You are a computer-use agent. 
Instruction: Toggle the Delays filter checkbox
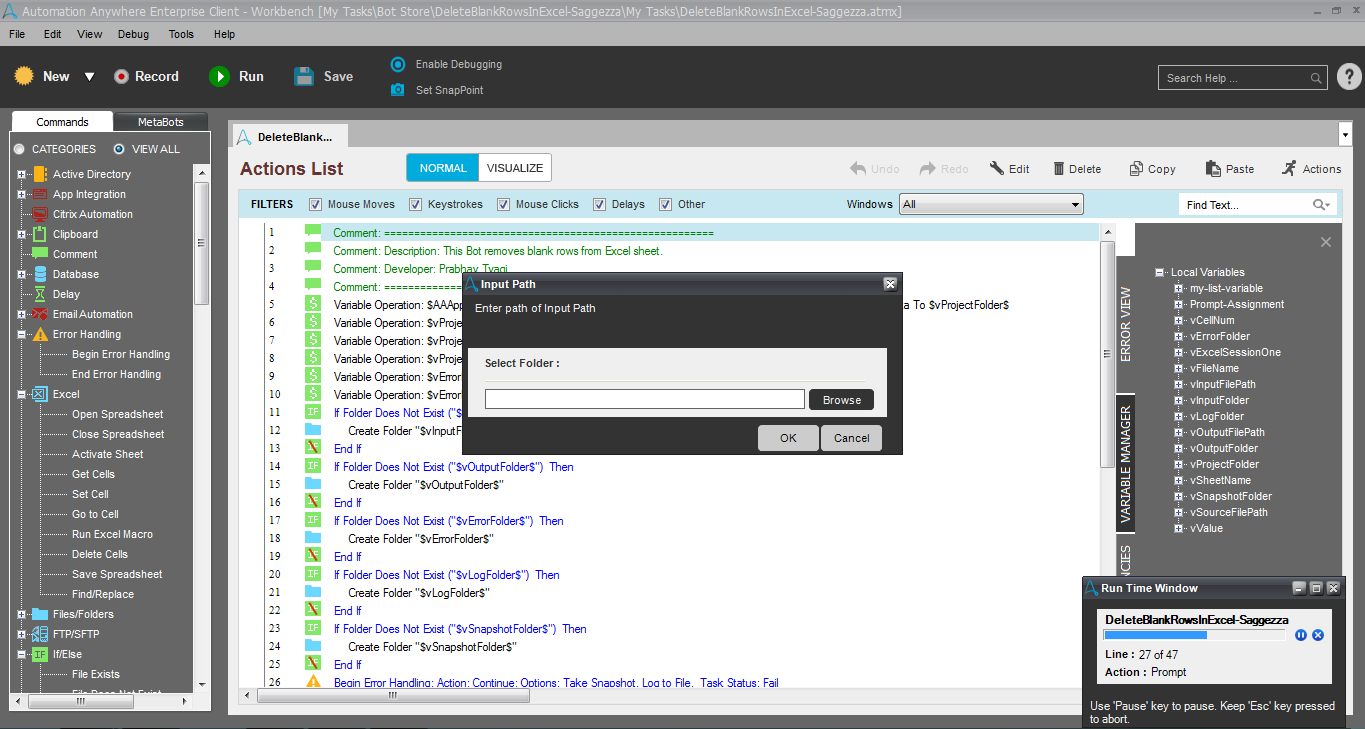point(600,204)
